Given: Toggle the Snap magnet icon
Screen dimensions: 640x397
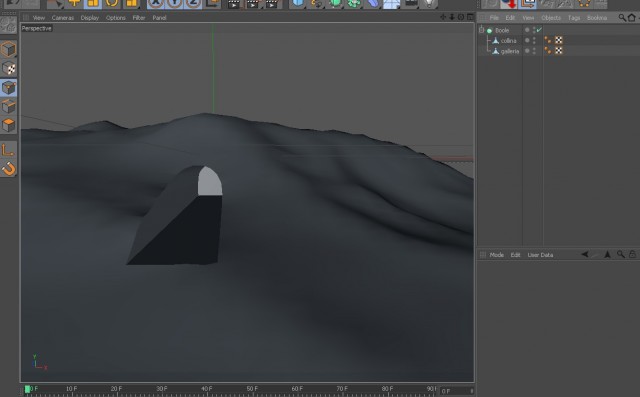Looking at the screenshot, I should pyautogui.click(x=9, y=169).
